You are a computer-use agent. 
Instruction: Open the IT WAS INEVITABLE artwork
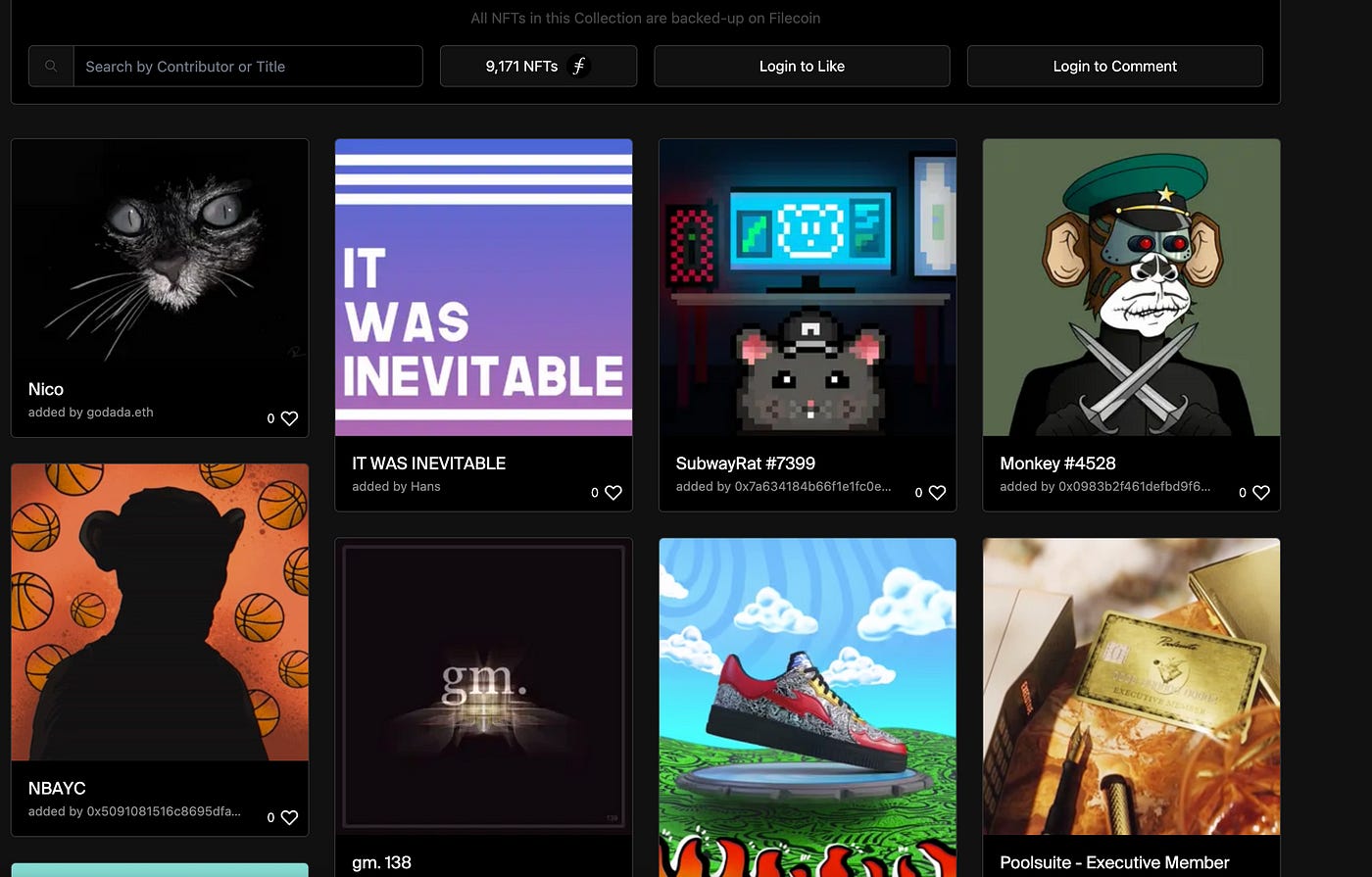483,287
